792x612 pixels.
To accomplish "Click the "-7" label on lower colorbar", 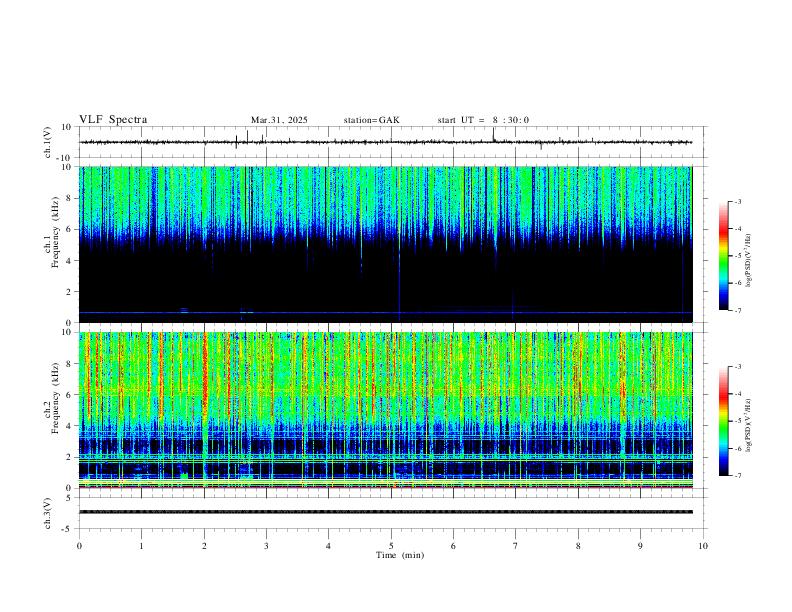I will click(x=738, y=475).
